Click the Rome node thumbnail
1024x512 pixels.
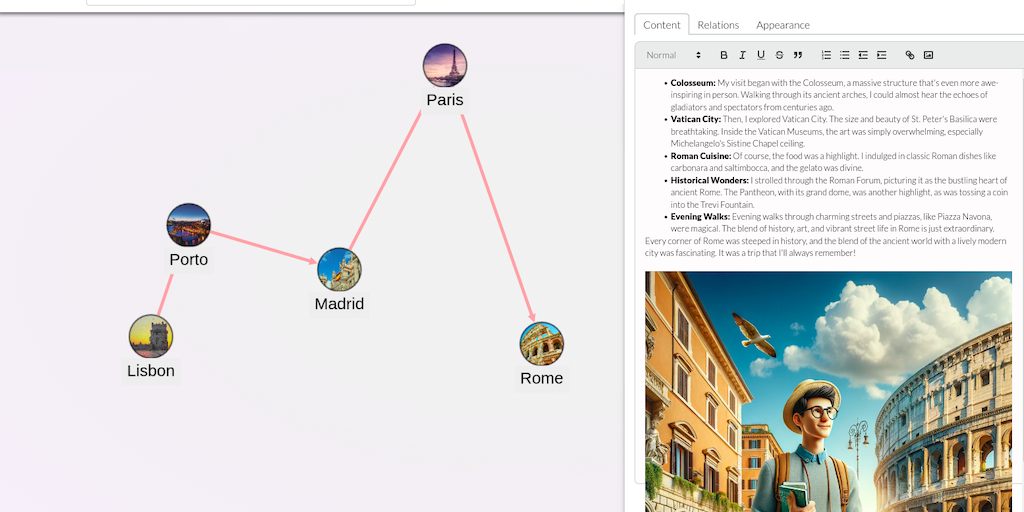coord(541,344)
